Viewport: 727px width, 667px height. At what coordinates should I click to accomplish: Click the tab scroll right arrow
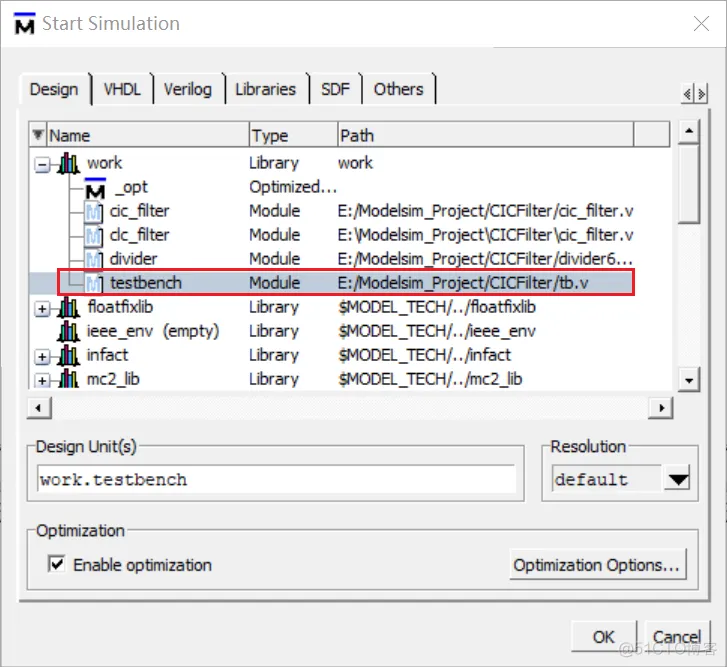(701, 94)
